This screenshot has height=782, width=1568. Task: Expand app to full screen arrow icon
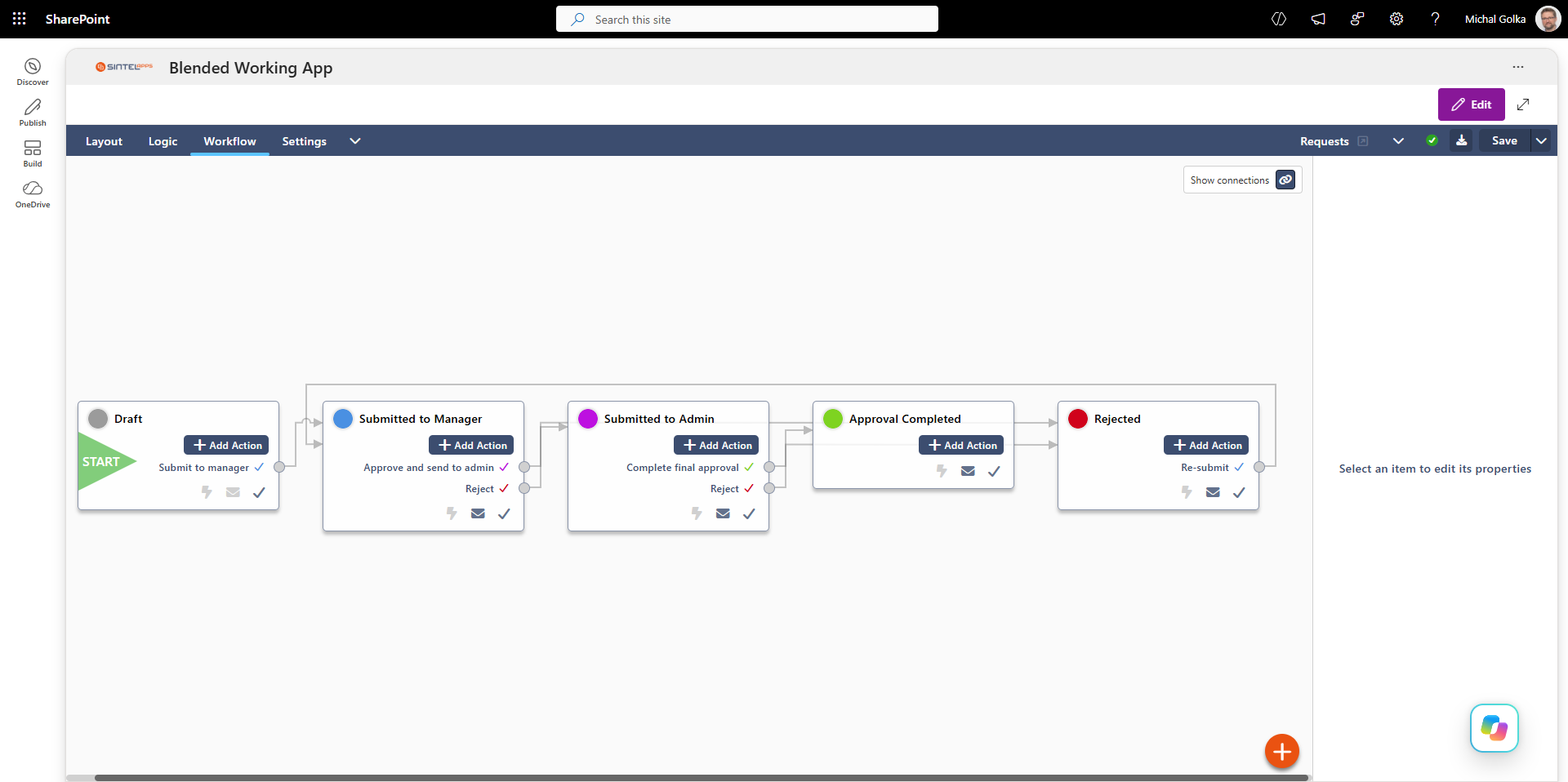[x=1523, y=104]
